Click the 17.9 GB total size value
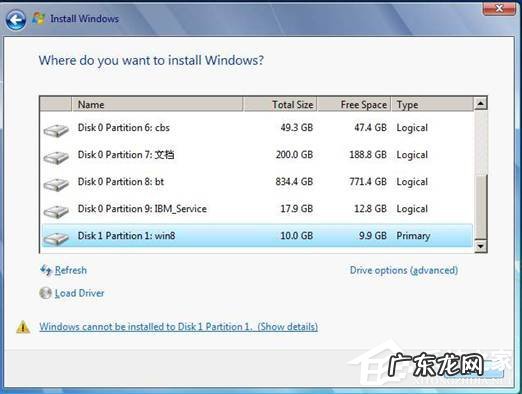This screenshot has height=394, width=522. [296, 209]
